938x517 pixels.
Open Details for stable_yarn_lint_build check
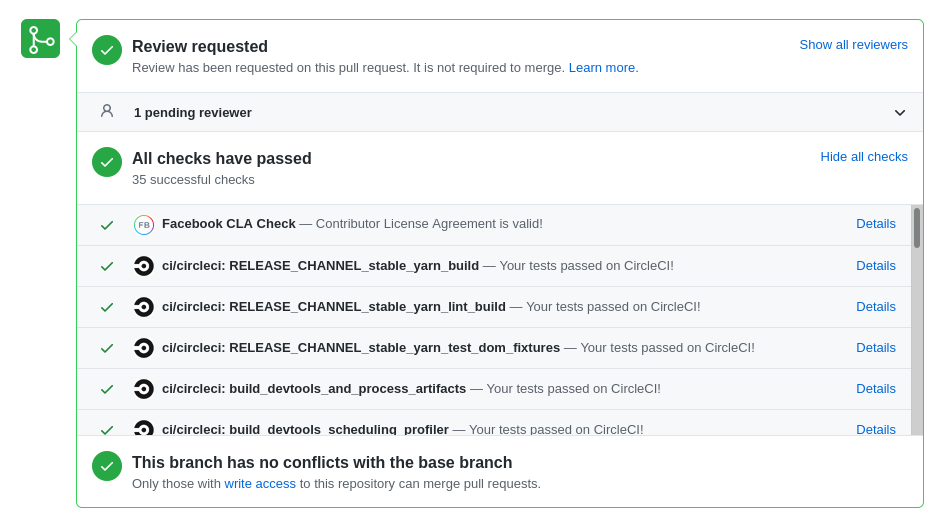coord(876,307)
